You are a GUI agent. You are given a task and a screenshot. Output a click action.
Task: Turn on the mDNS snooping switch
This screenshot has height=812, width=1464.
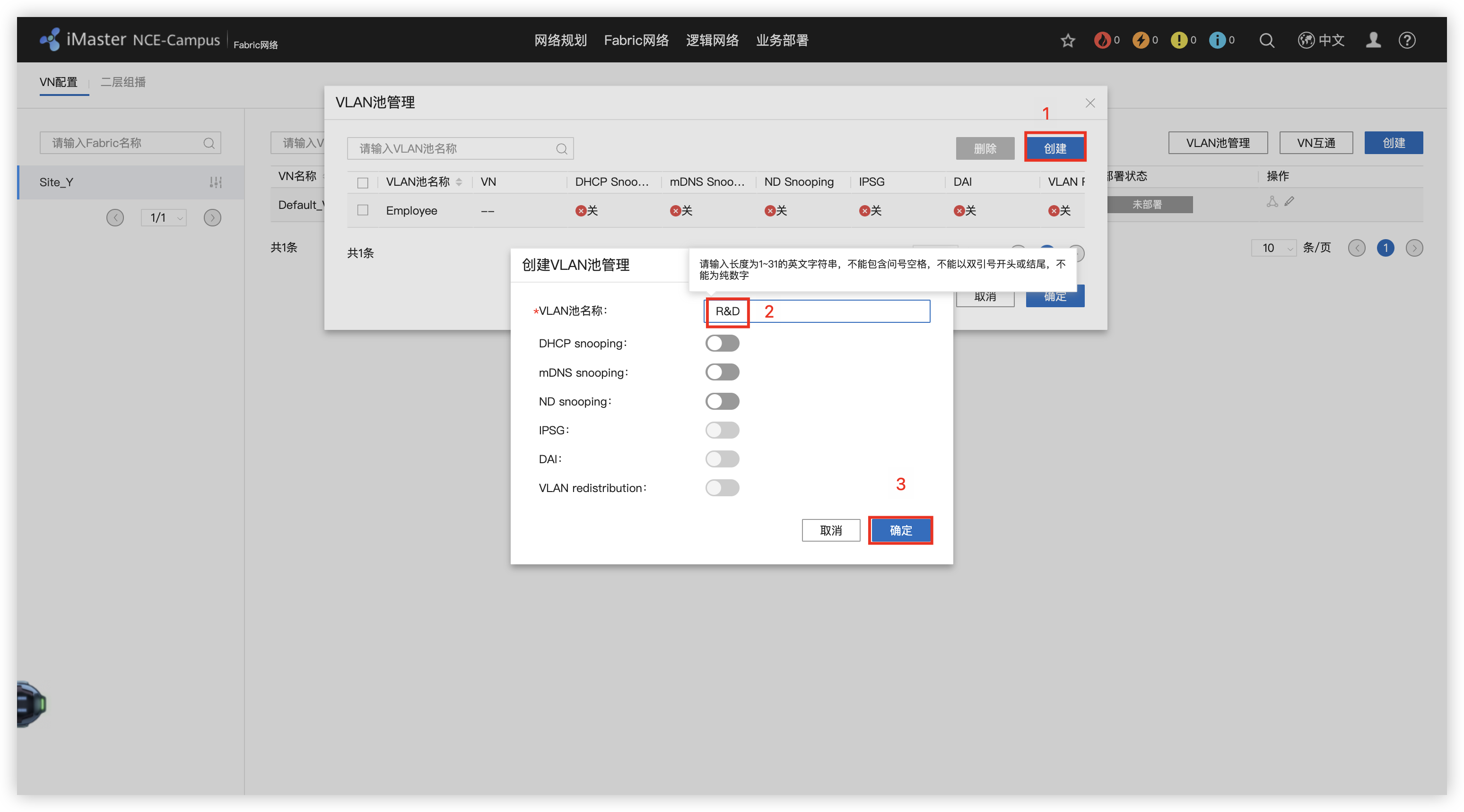[722, 372]
